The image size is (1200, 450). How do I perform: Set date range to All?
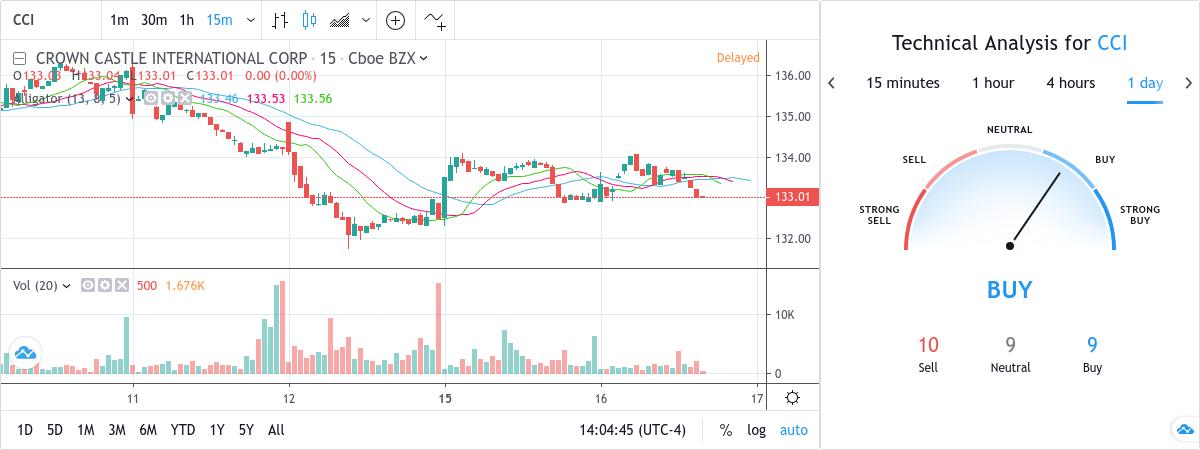tap(276, 430)
